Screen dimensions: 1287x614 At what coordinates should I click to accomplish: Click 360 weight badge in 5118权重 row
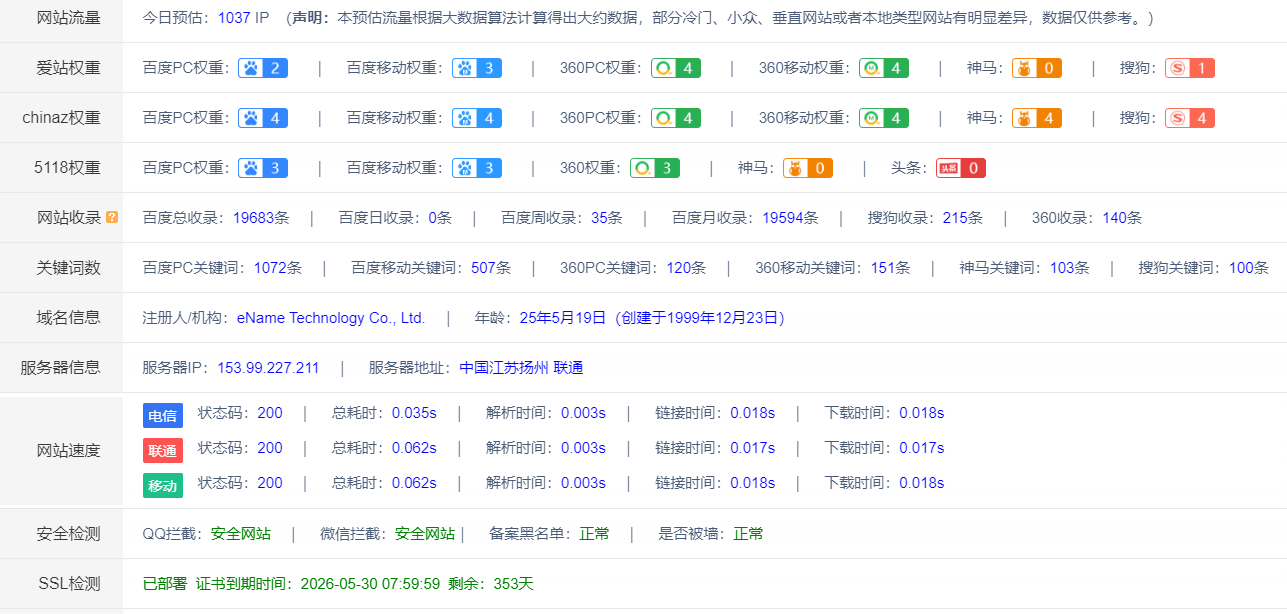tap(655, 168)
